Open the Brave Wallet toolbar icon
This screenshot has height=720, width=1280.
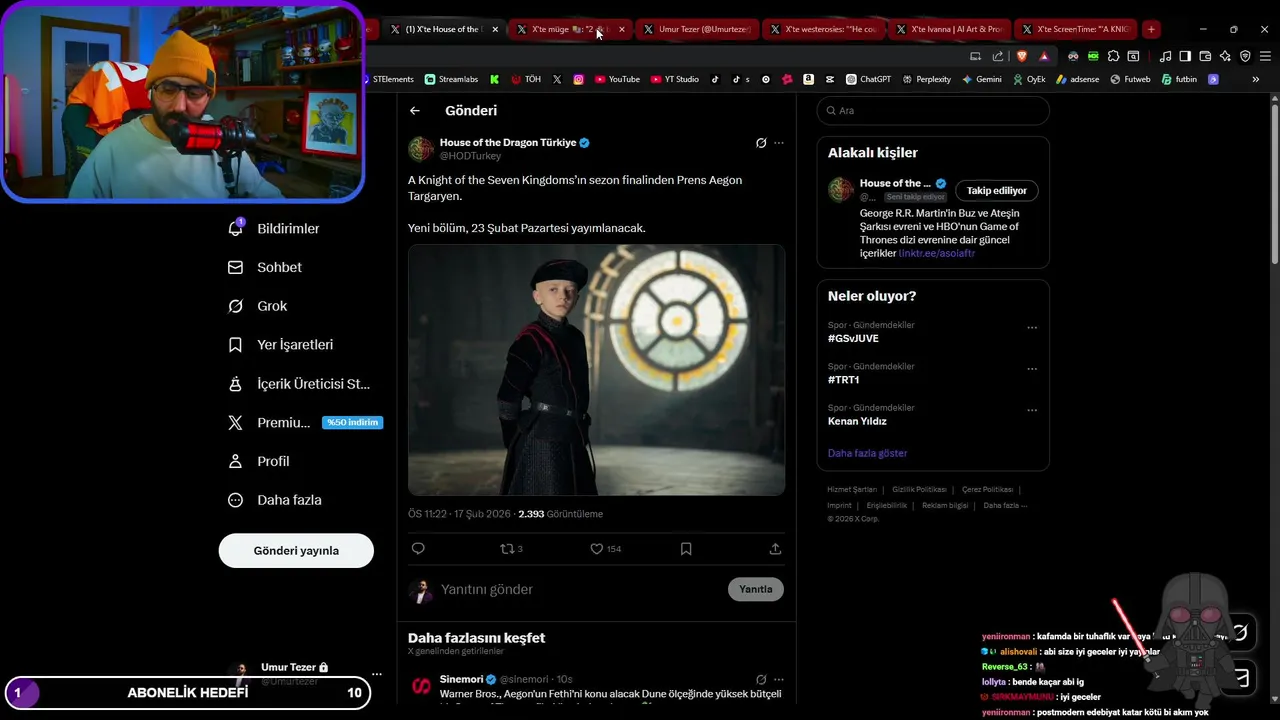(1205, 56)
